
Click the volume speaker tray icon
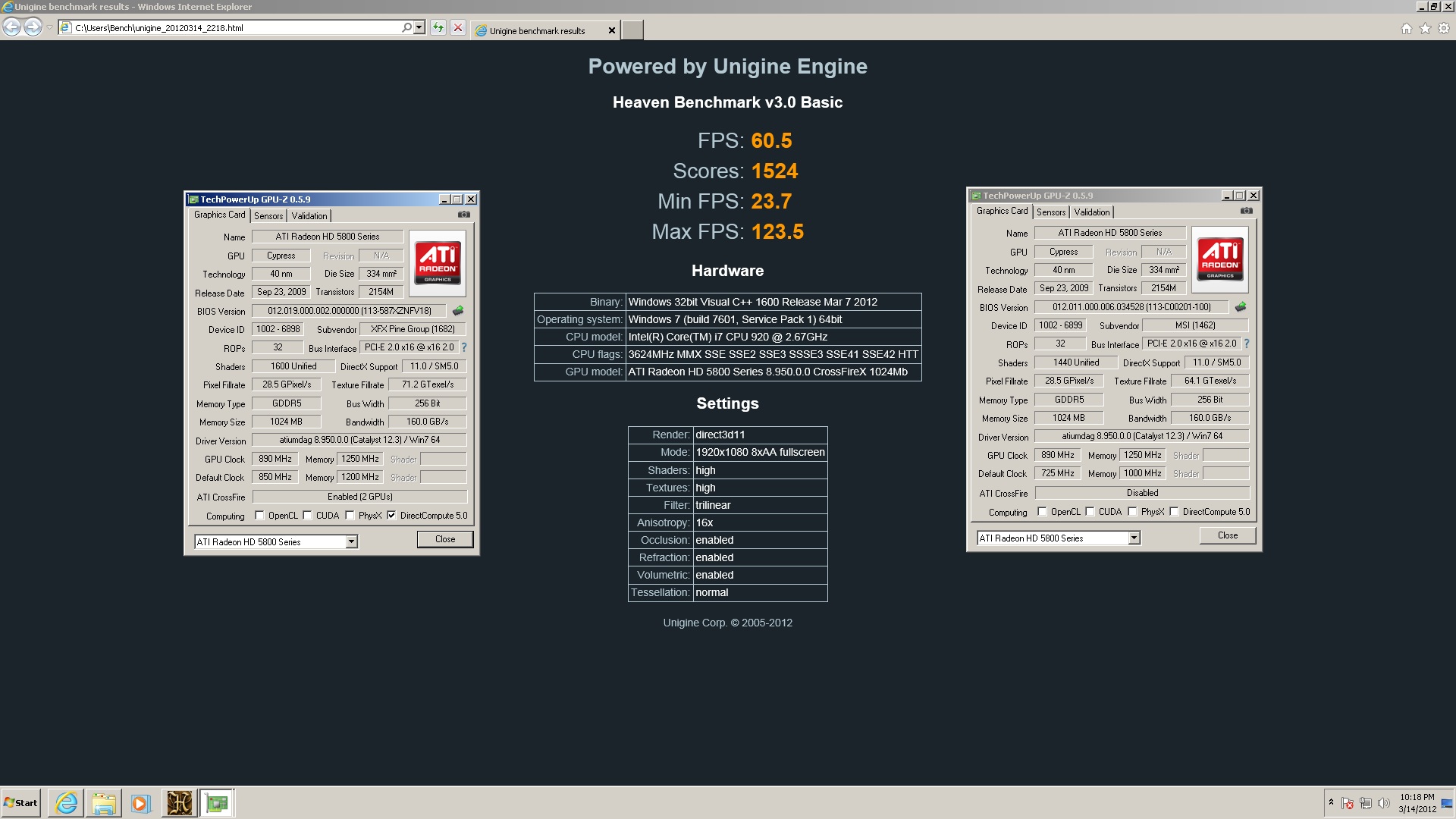click(1383, 803)
